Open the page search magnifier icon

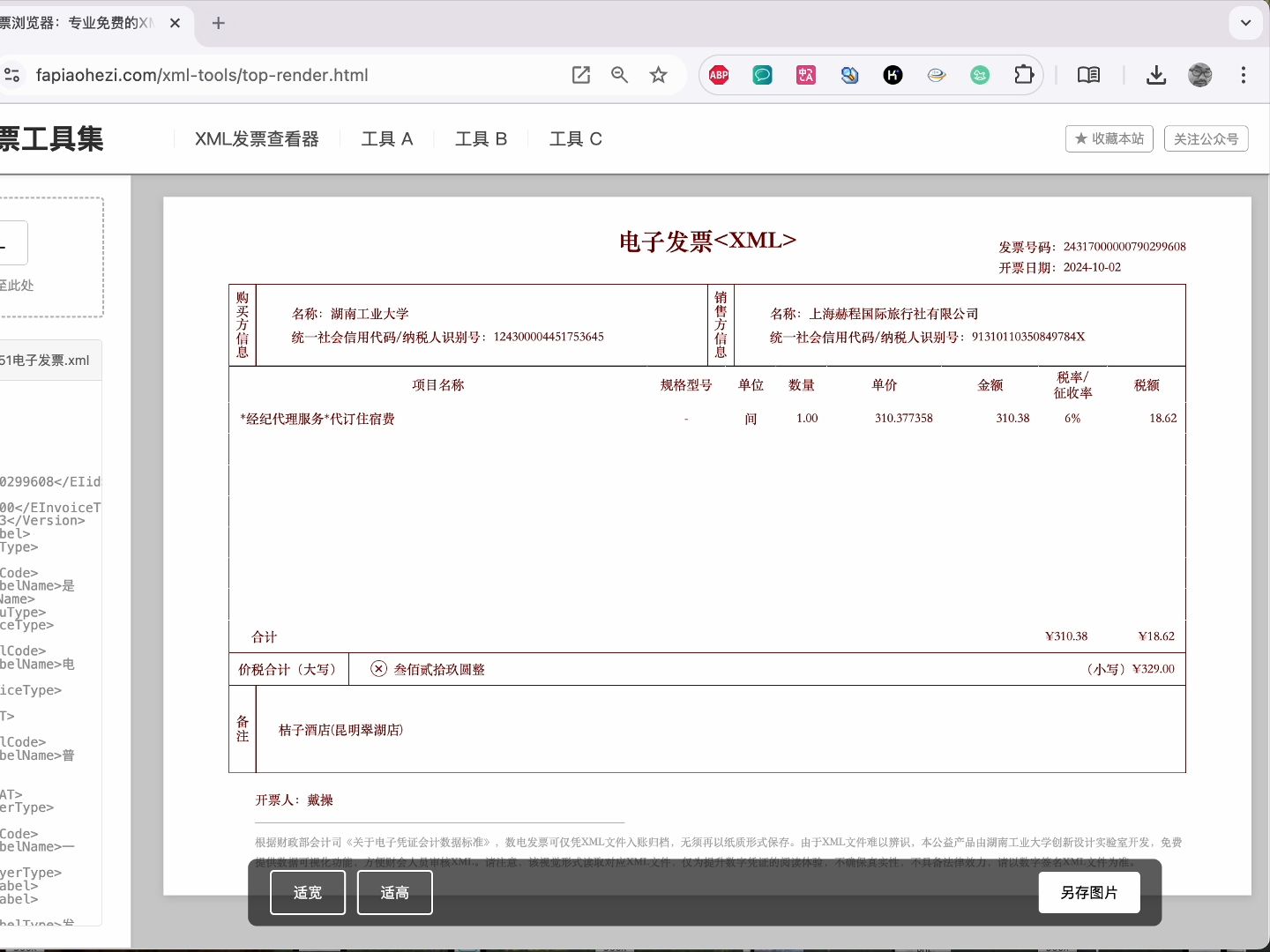click(620, 75)
